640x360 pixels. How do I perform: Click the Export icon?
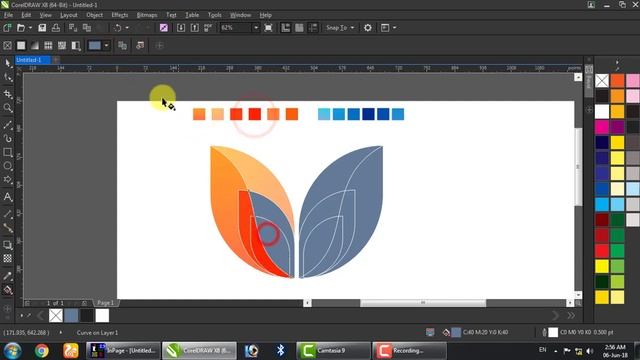pyautogui.click(x=195, y=28)
